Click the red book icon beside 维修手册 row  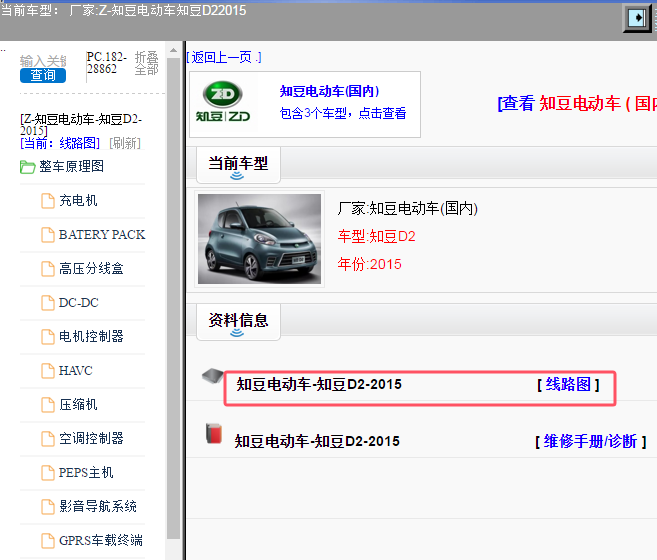click(x=214, y=433)
